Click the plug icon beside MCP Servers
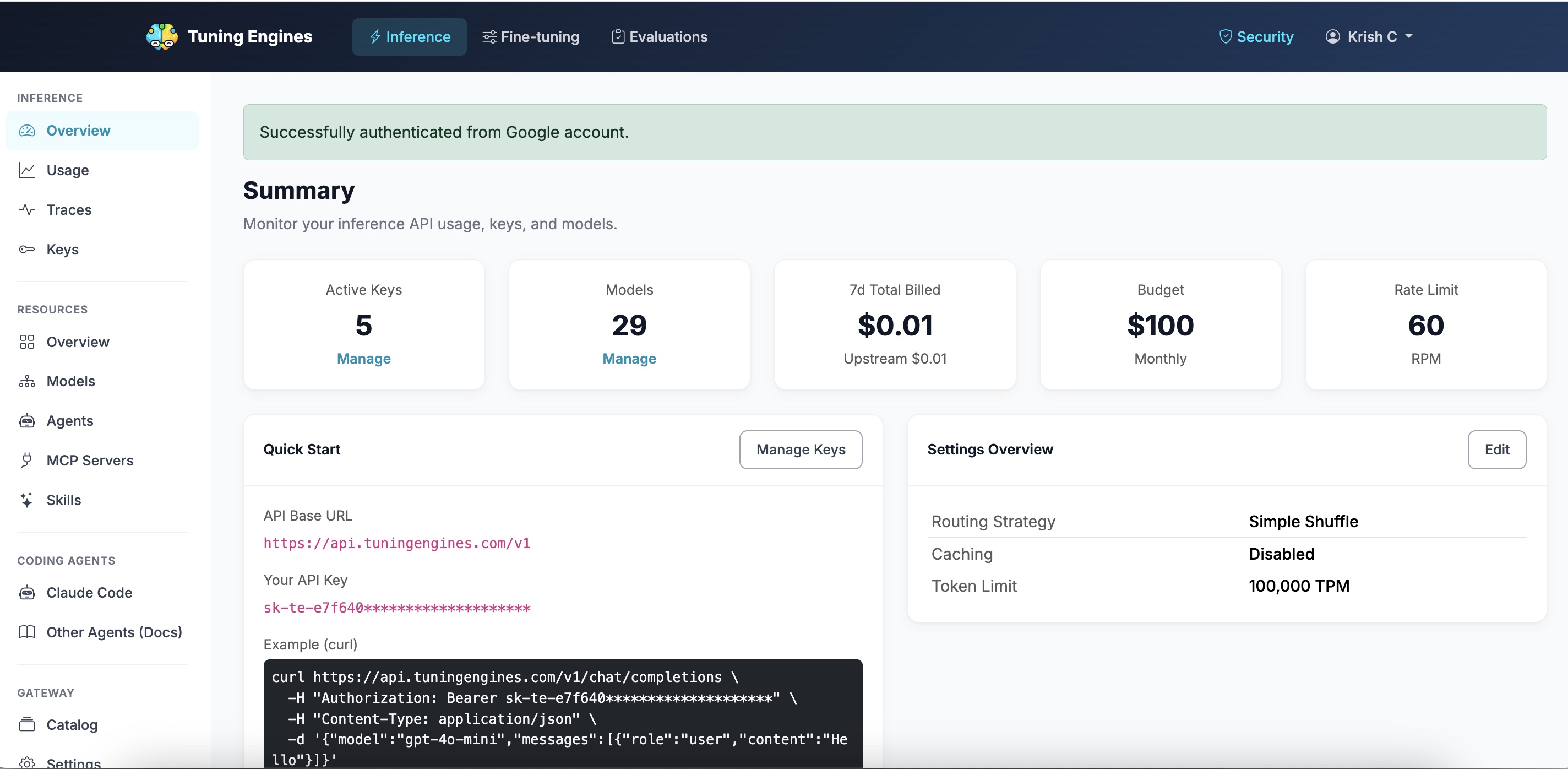Screen dimensions: 1568x769 point(26,461)
